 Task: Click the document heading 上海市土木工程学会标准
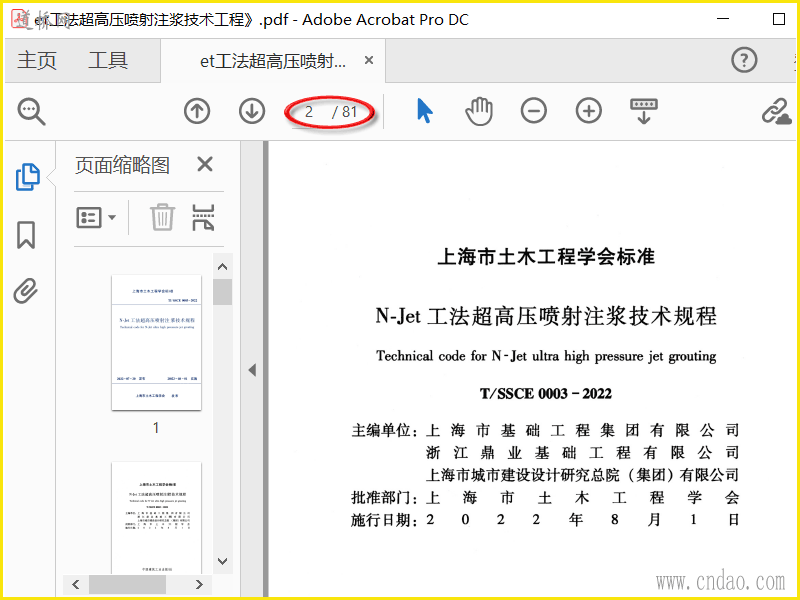point(546,256)
